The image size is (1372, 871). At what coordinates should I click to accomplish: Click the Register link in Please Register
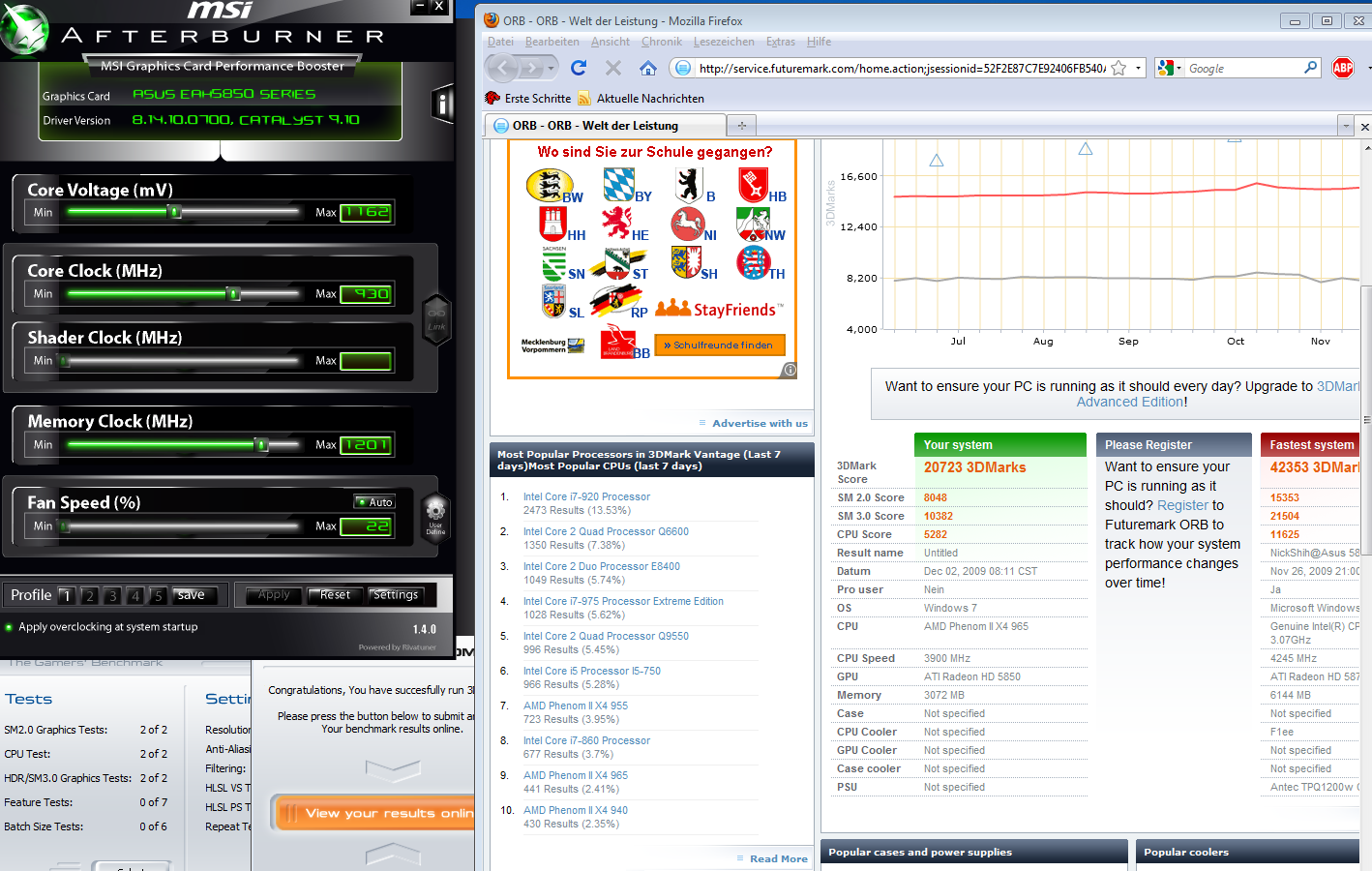[x=1182, y=505]
